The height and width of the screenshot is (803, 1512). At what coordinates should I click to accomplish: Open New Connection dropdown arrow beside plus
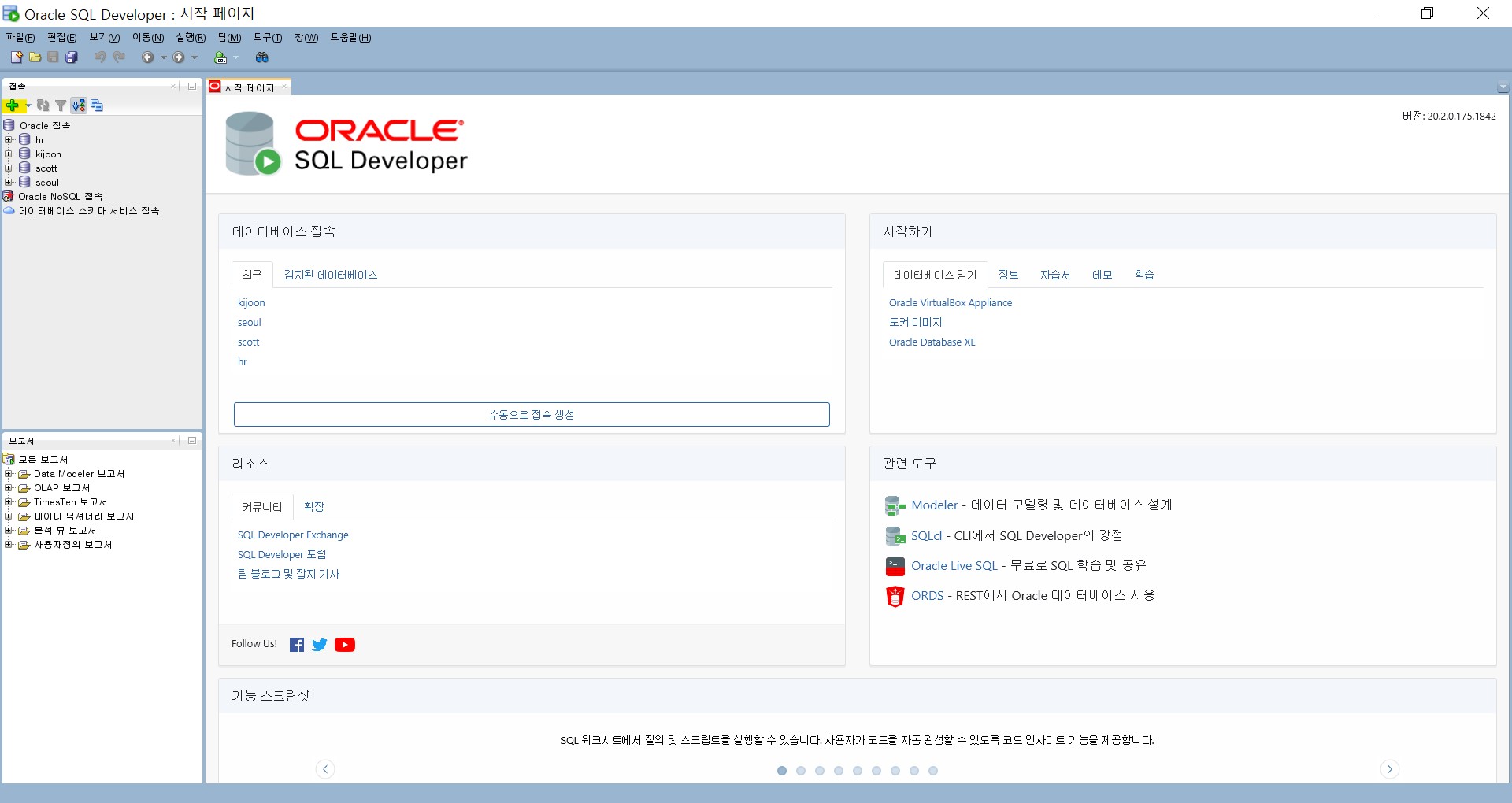click(x=28, y=105)
